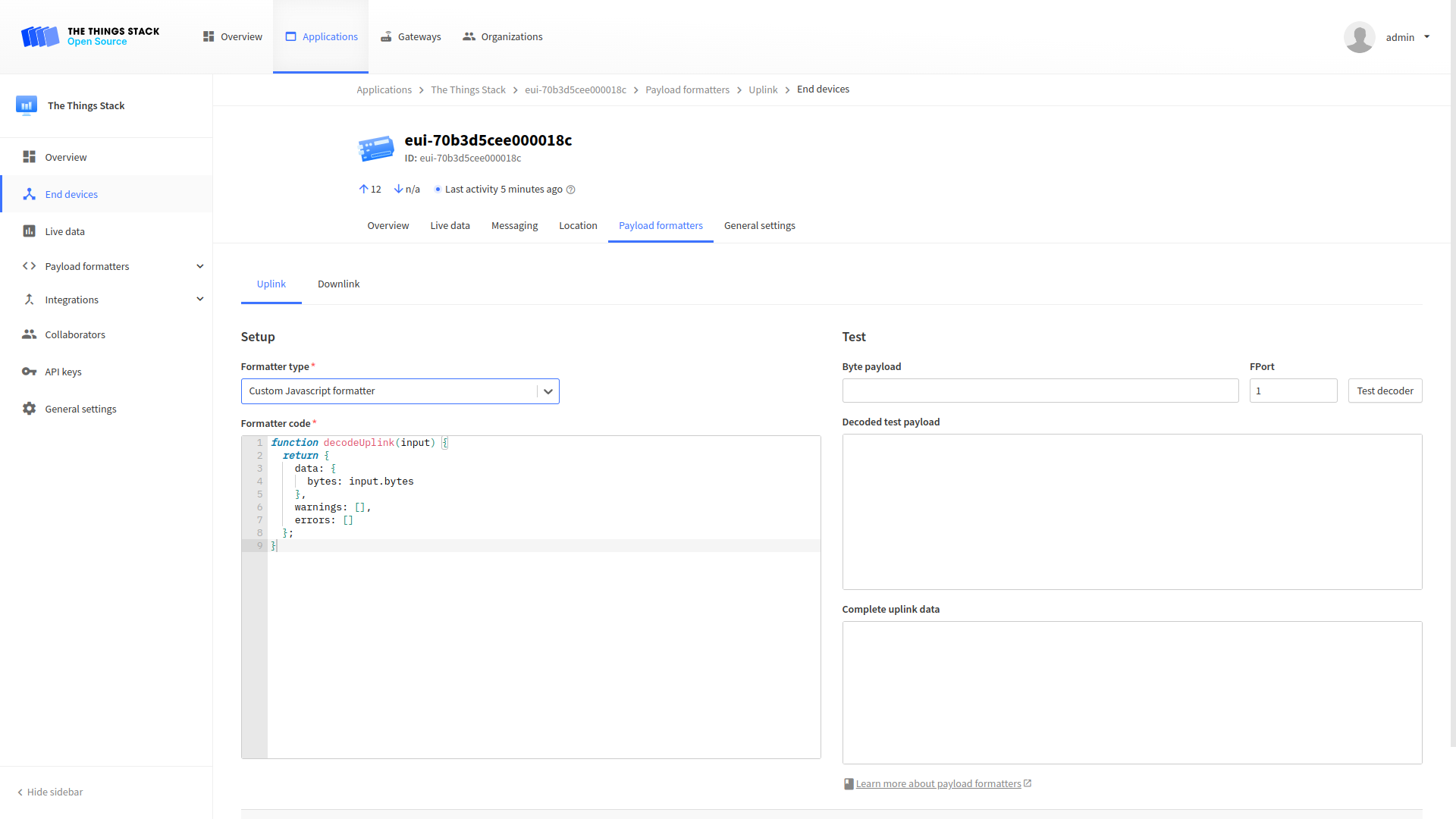The height and width of the screenshot is (819, 1456).
Task: Switch to the device Live data tab
Action: pos(450,226)
